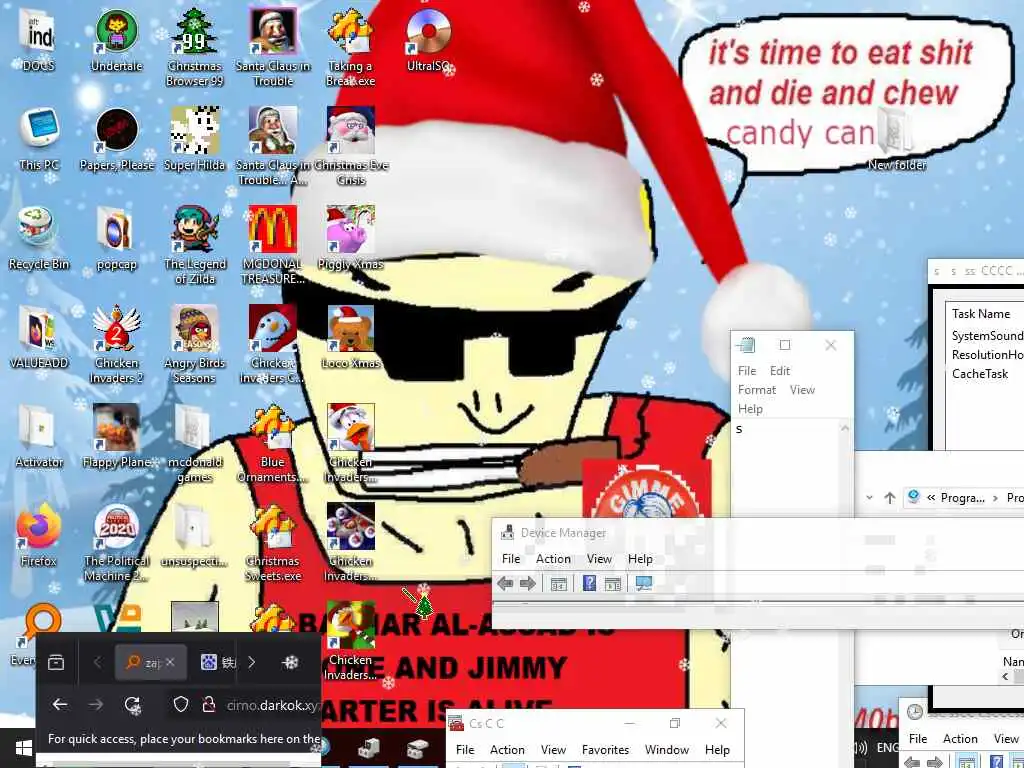The width and height of the screenshot is (1024, 768).
Task: Launch the Piggly Xmas shortcut
Action: (351, 239)
